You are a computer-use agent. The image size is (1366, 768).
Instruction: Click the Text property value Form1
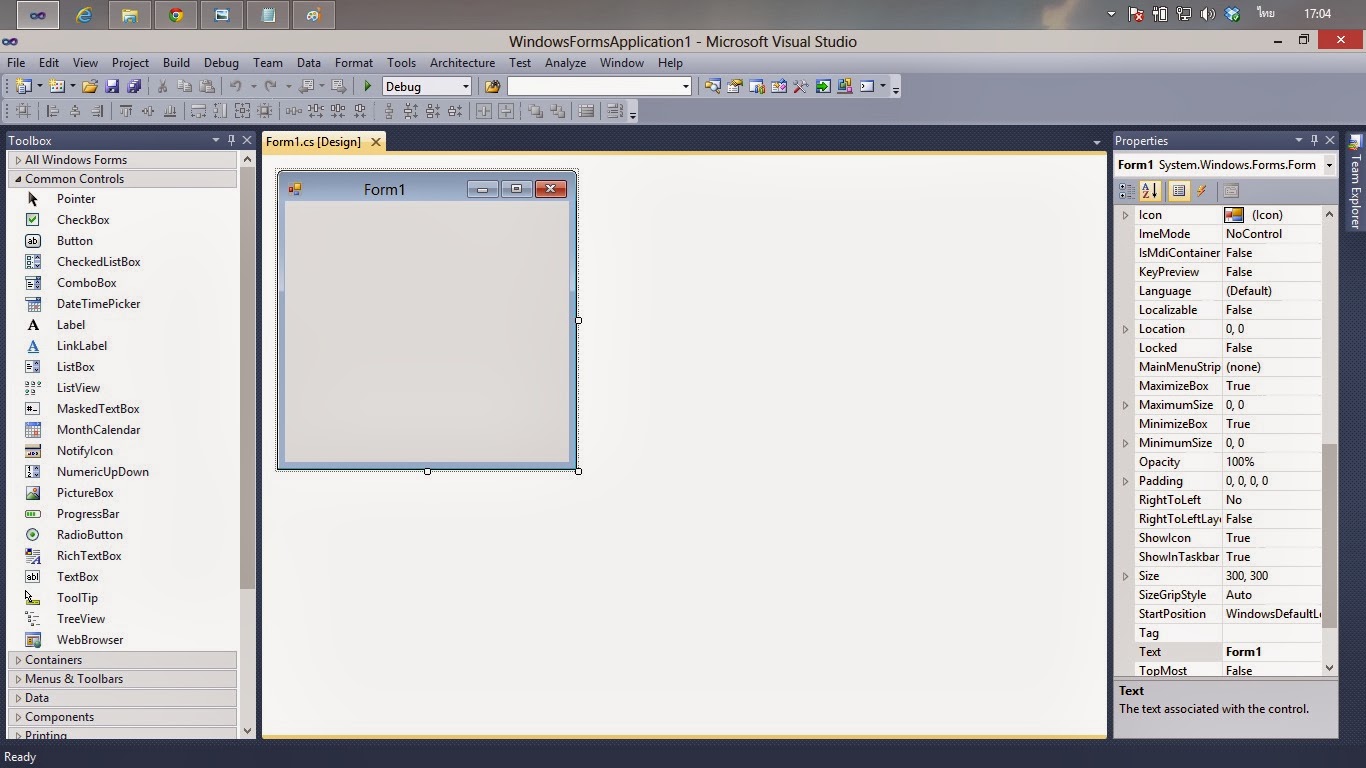click(x=1272, y=652)
